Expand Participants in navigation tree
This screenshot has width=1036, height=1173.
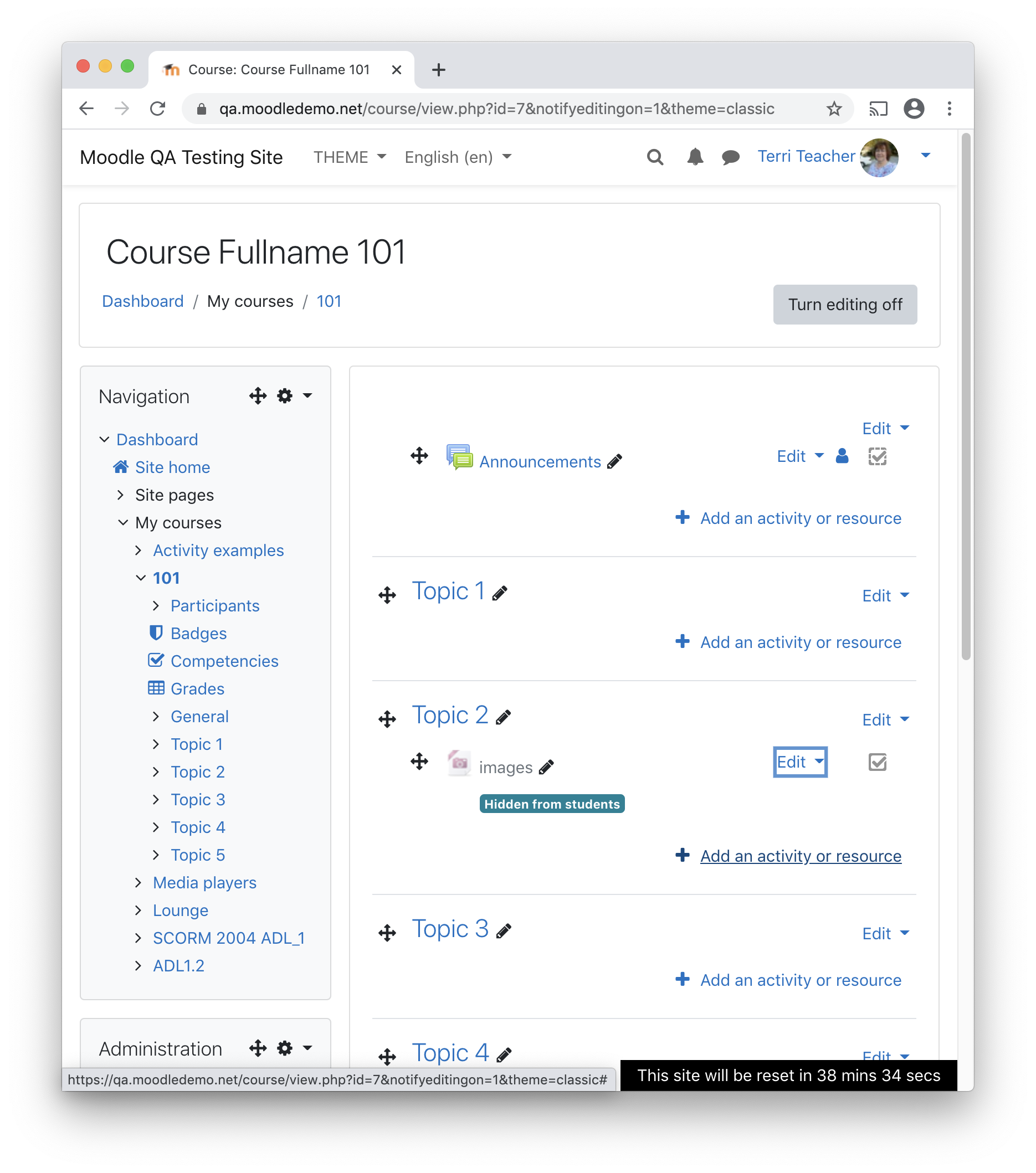tap(156, 605)
